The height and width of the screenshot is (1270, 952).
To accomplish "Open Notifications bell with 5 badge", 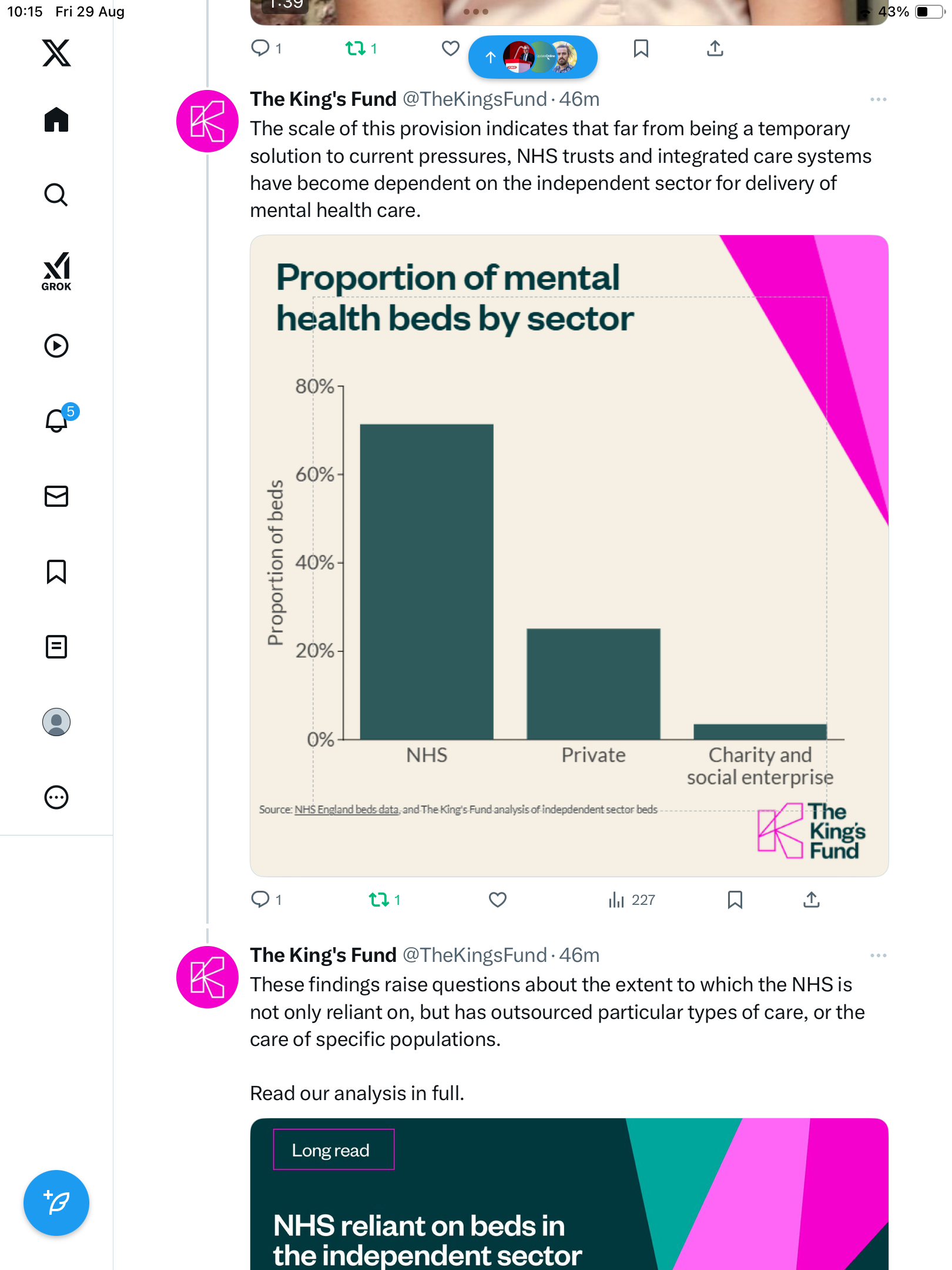I will point(58,420).
